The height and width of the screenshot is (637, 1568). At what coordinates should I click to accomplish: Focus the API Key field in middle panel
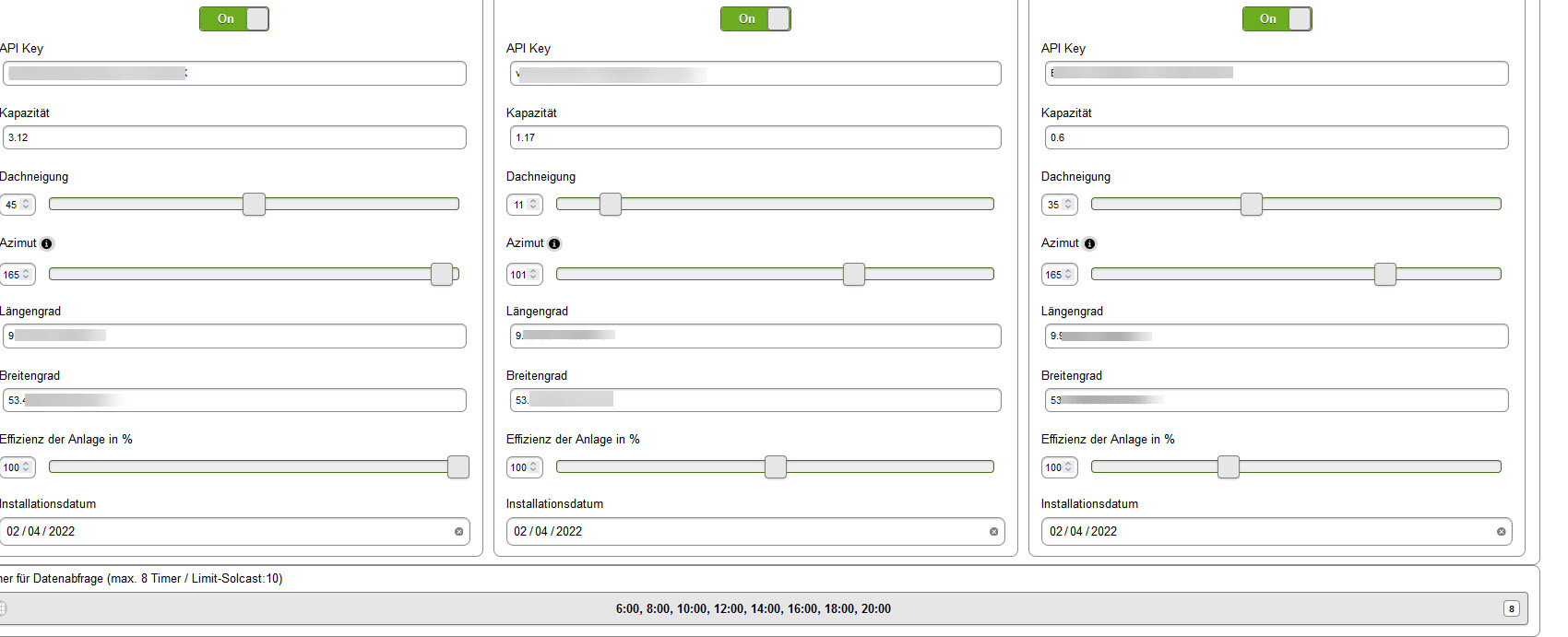[x=755, y=74]
